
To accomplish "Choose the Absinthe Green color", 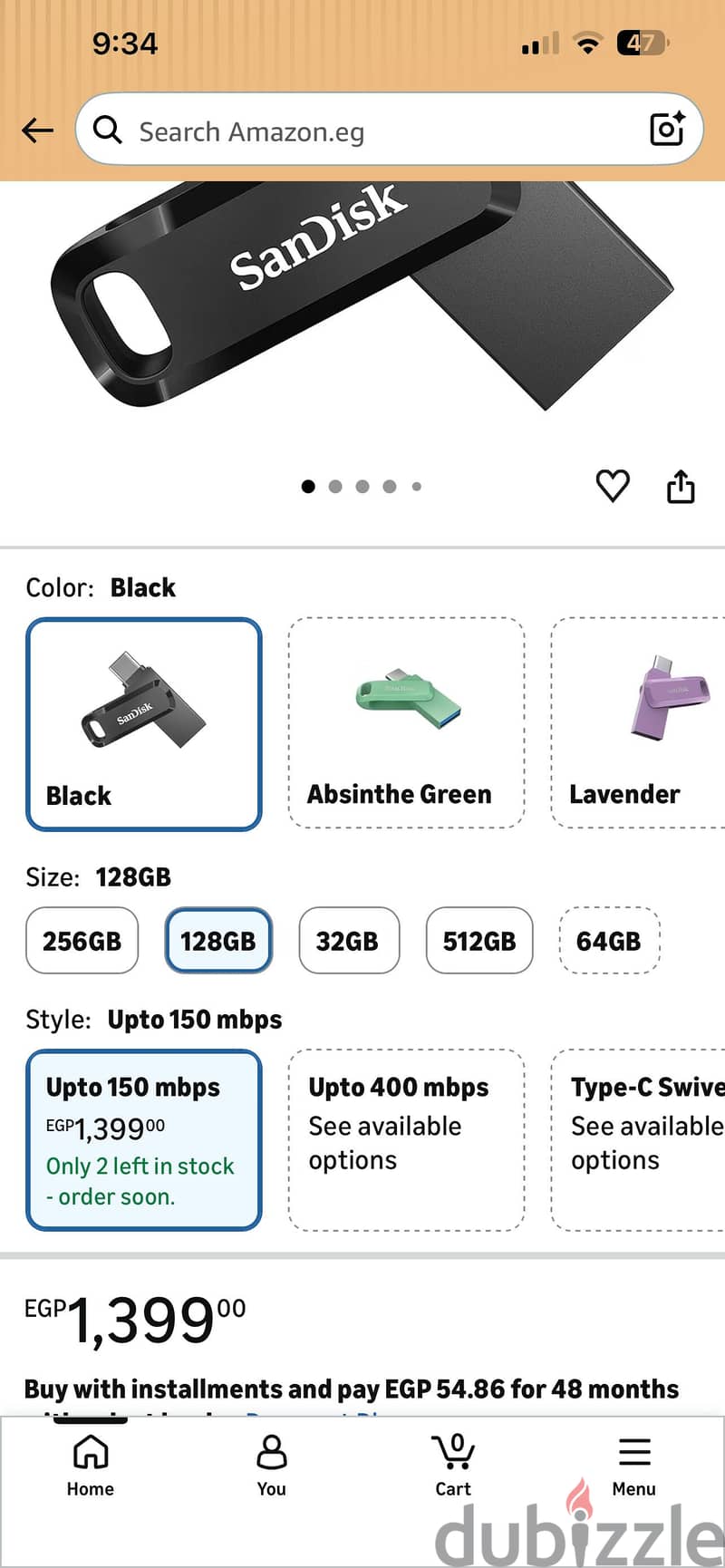I will (x=406, y=723).
